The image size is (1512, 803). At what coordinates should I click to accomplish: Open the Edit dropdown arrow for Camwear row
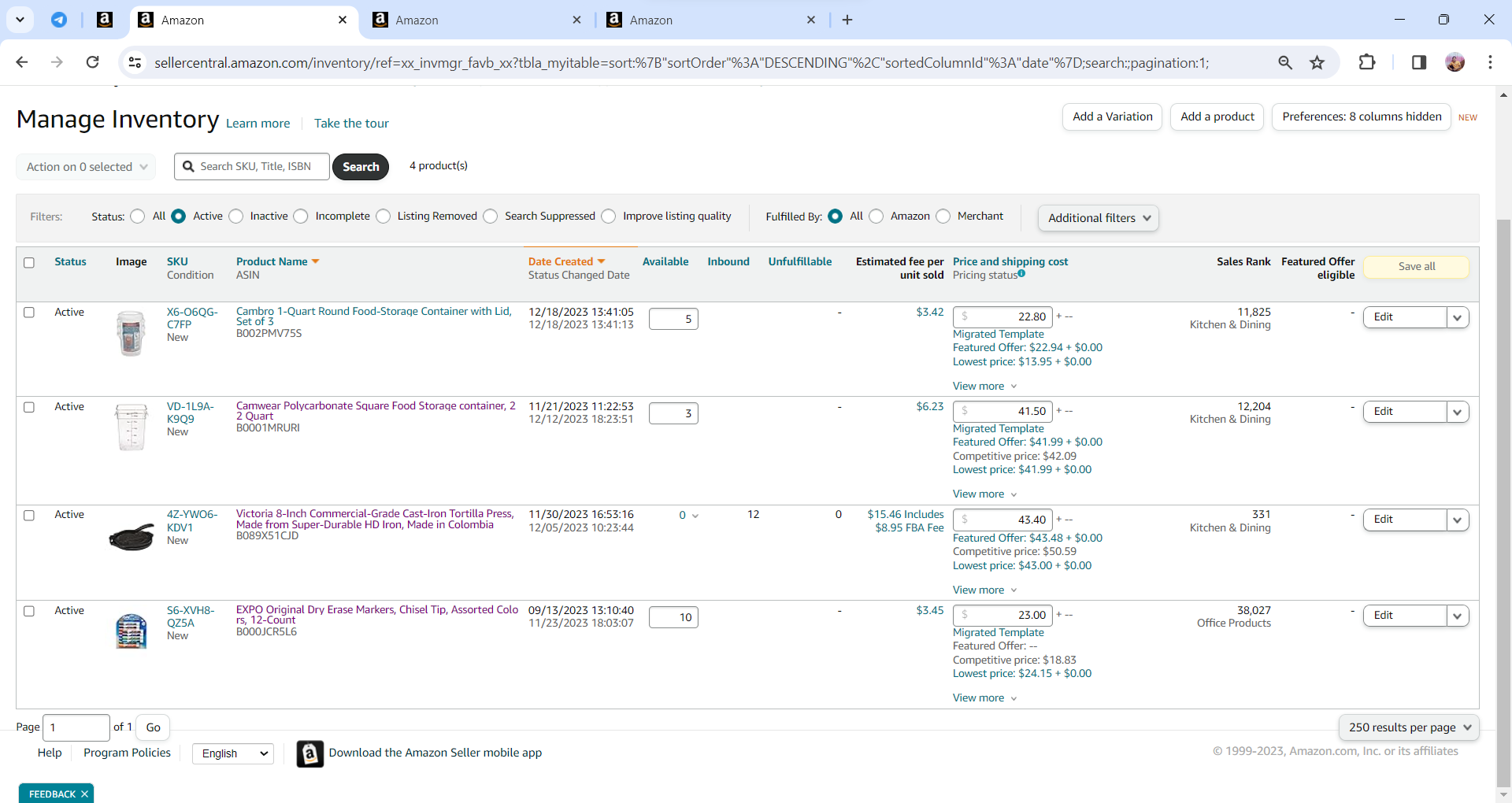click(x=1458, y=412)
